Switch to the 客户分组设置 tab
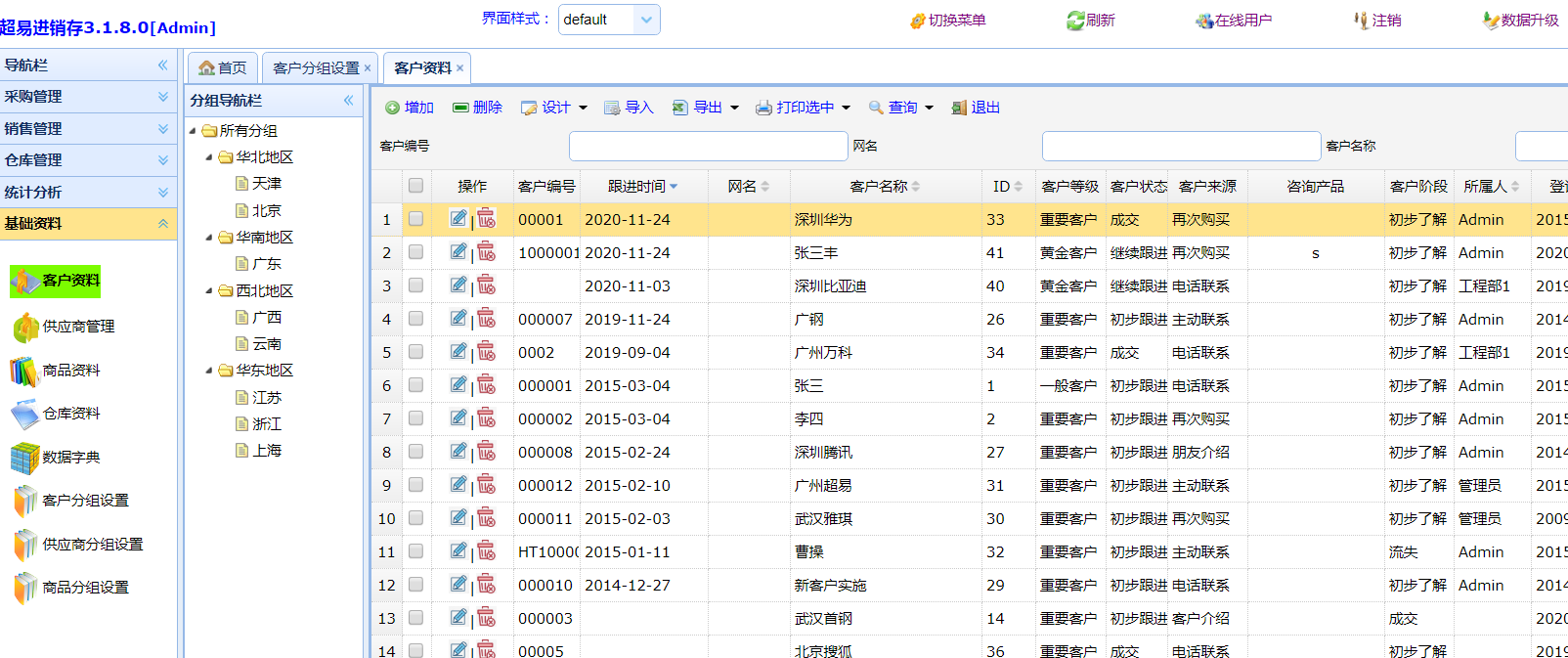The width and height of the screenshot is (1568, 658). pyautogui.click(x=316, y=68)
